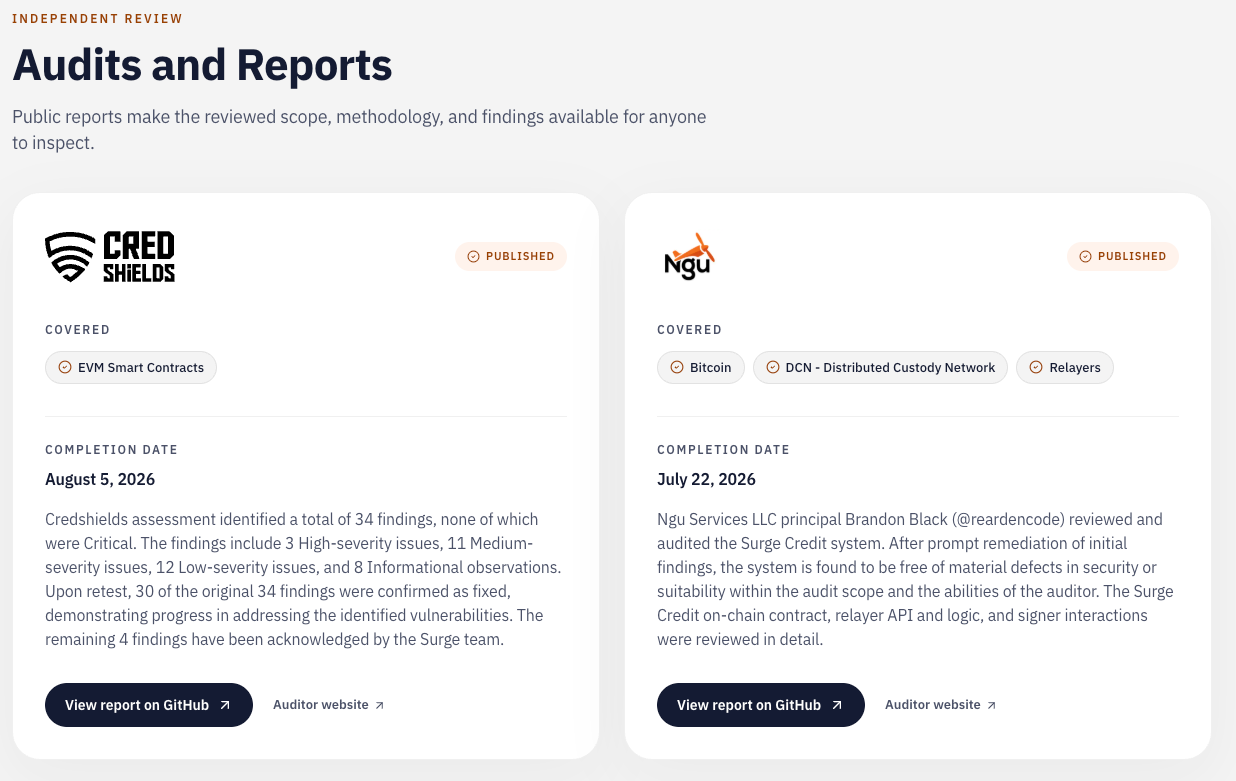Click arrow icon on Ngu GitHub report button
1236x781 pixels.
pos(837,705)
